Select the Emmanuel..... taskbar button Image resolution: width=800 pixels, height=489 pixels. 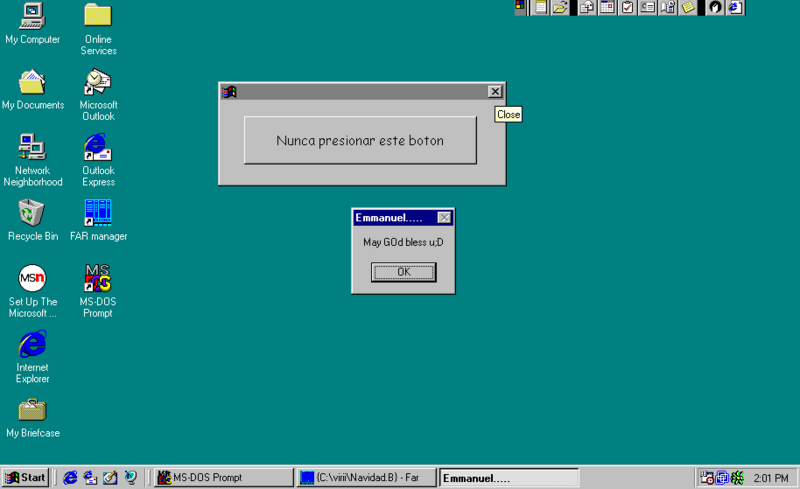click(509, 478)
